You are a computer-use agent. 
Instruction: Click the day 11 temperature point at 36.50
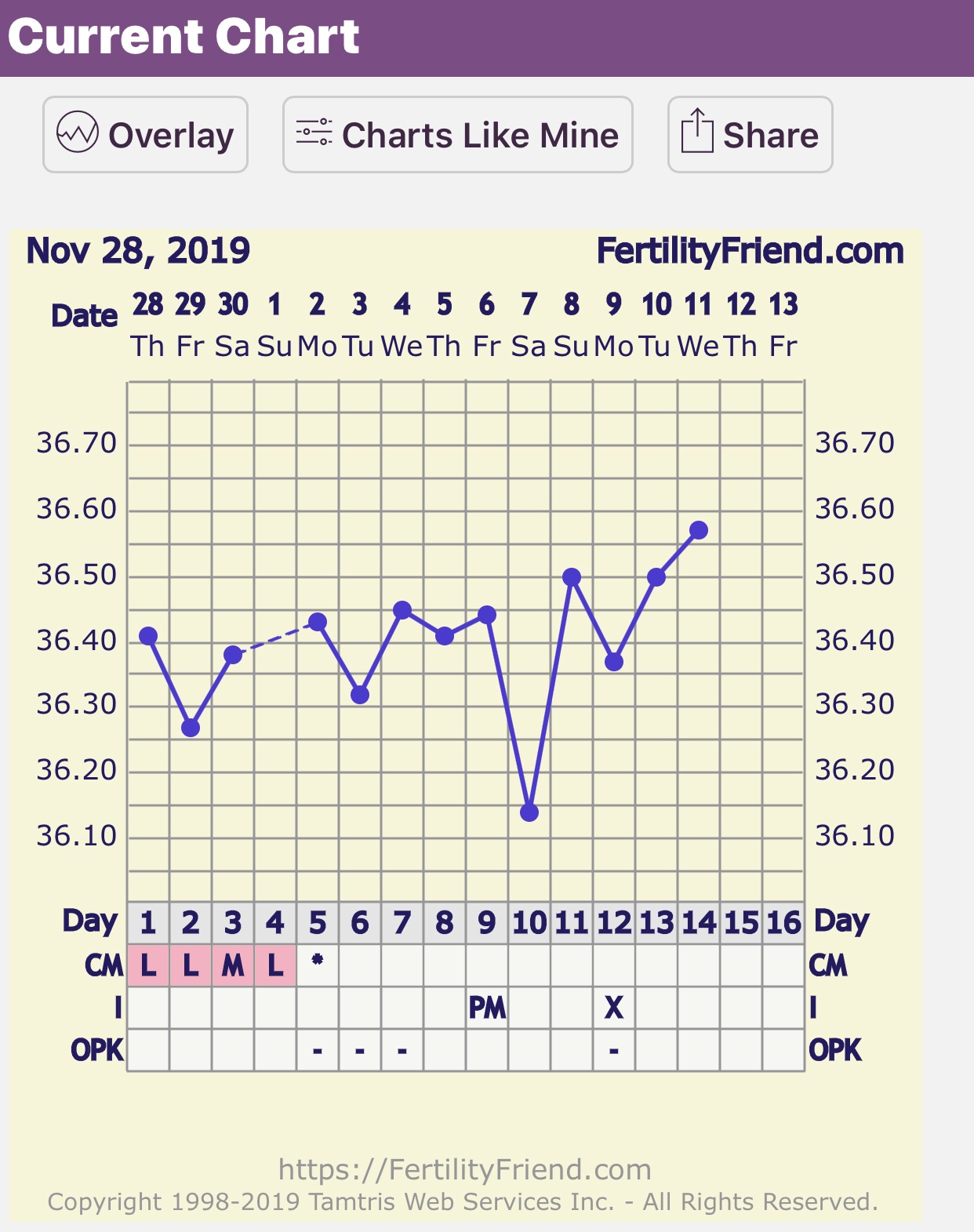point(572,577)
